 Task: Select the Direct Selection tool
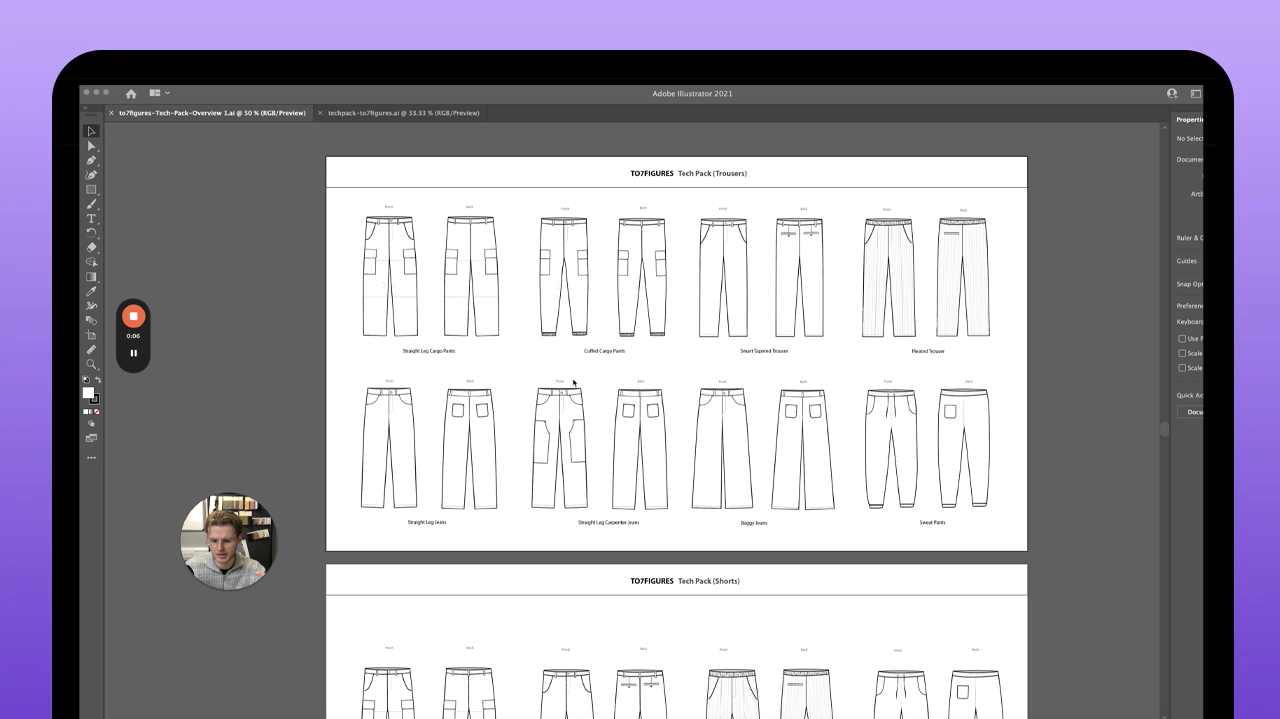[91, 146]
